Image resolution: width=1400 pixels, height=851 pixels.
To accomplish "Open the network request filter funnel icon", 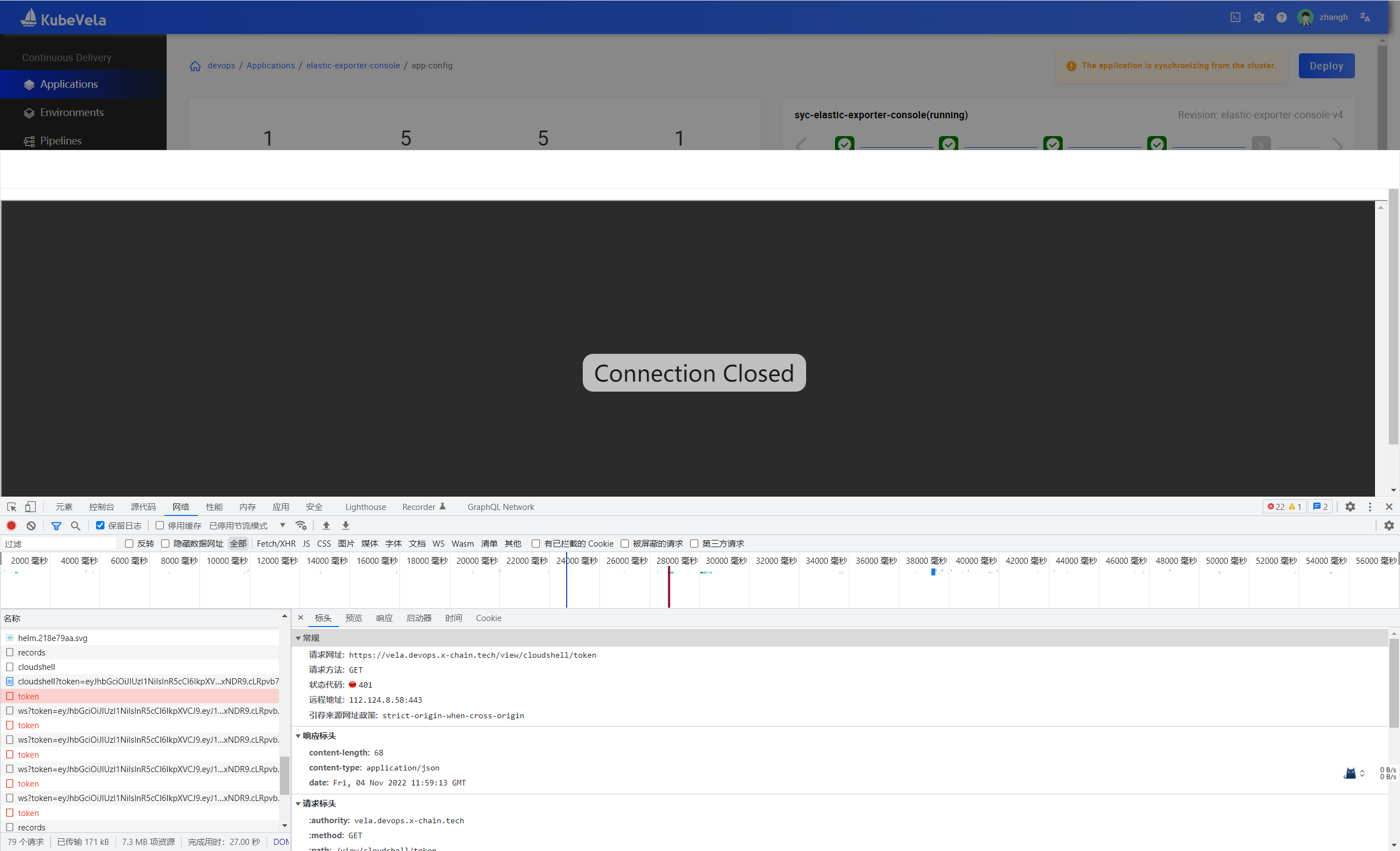I will coord(56,525).
